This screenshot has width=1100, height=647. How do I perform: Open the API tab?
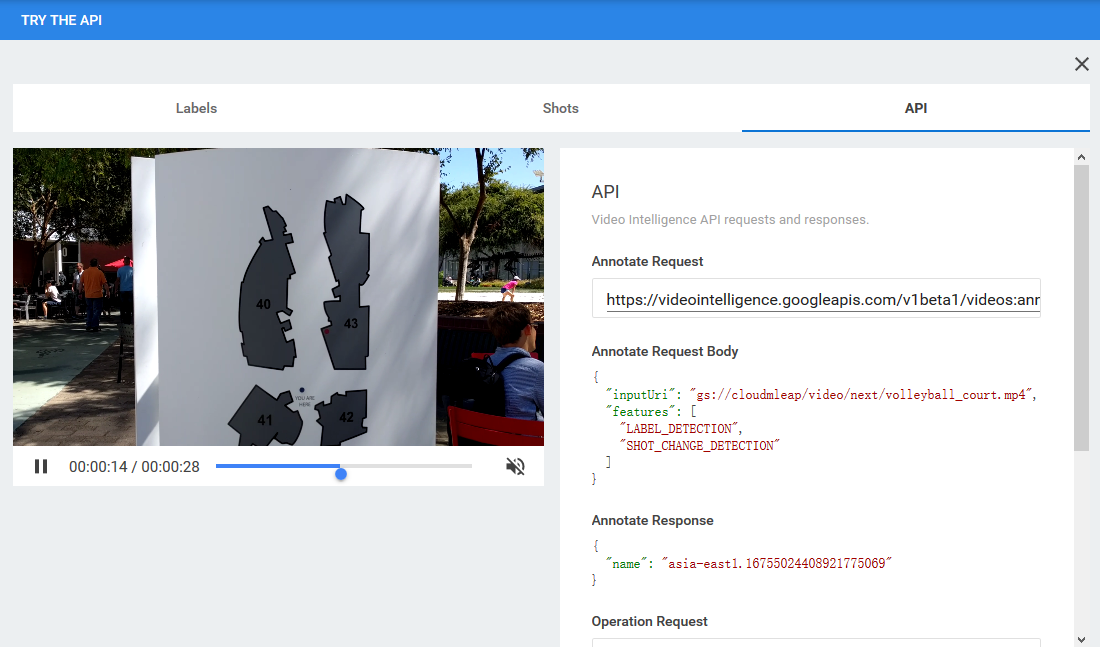click(916, 108)
